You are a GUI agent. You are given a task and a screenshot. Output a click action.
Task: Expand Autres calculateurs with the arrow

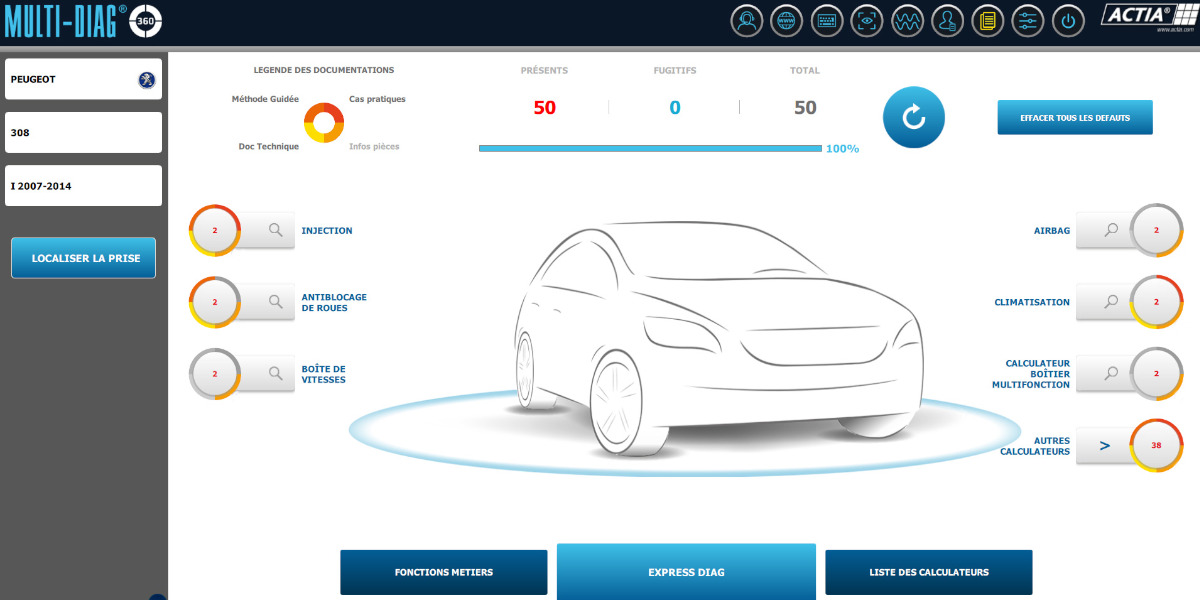1105,446
